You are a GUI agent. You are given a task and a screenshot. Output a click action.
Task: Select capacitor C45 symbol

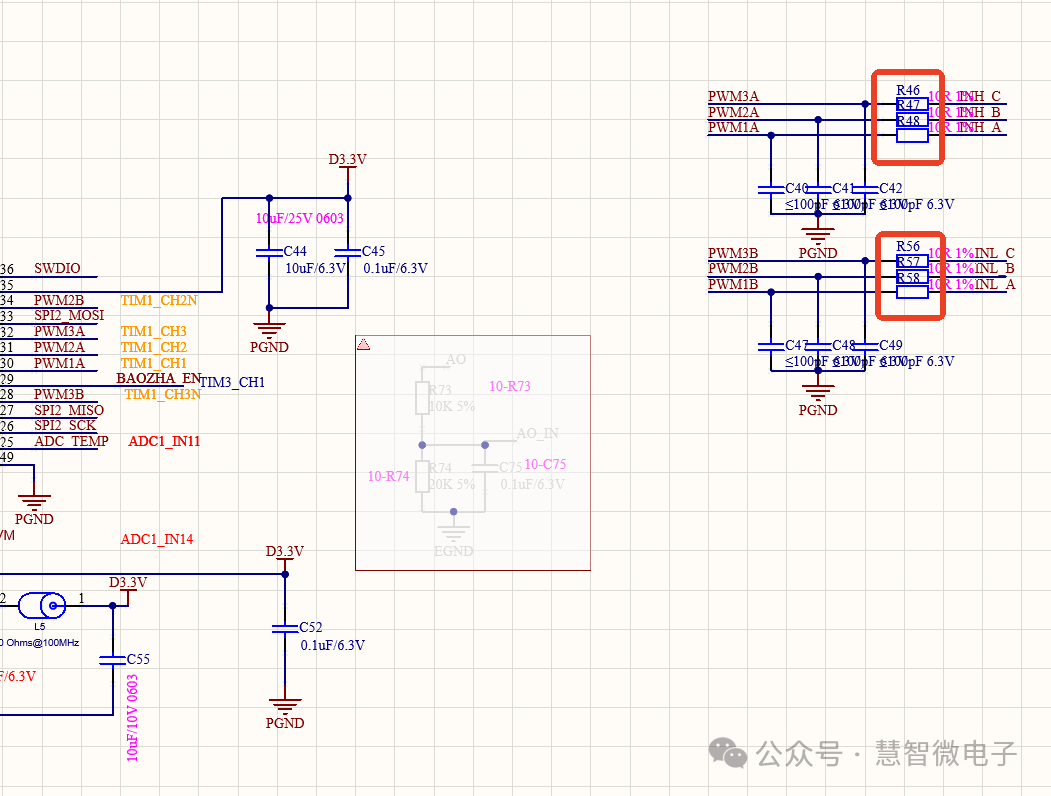point(347,252)
